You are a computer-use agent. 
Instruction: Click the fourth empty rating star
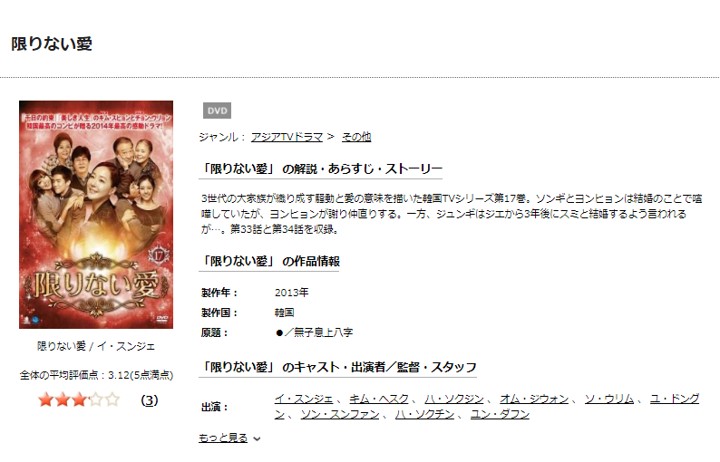[x=96, y=400]
